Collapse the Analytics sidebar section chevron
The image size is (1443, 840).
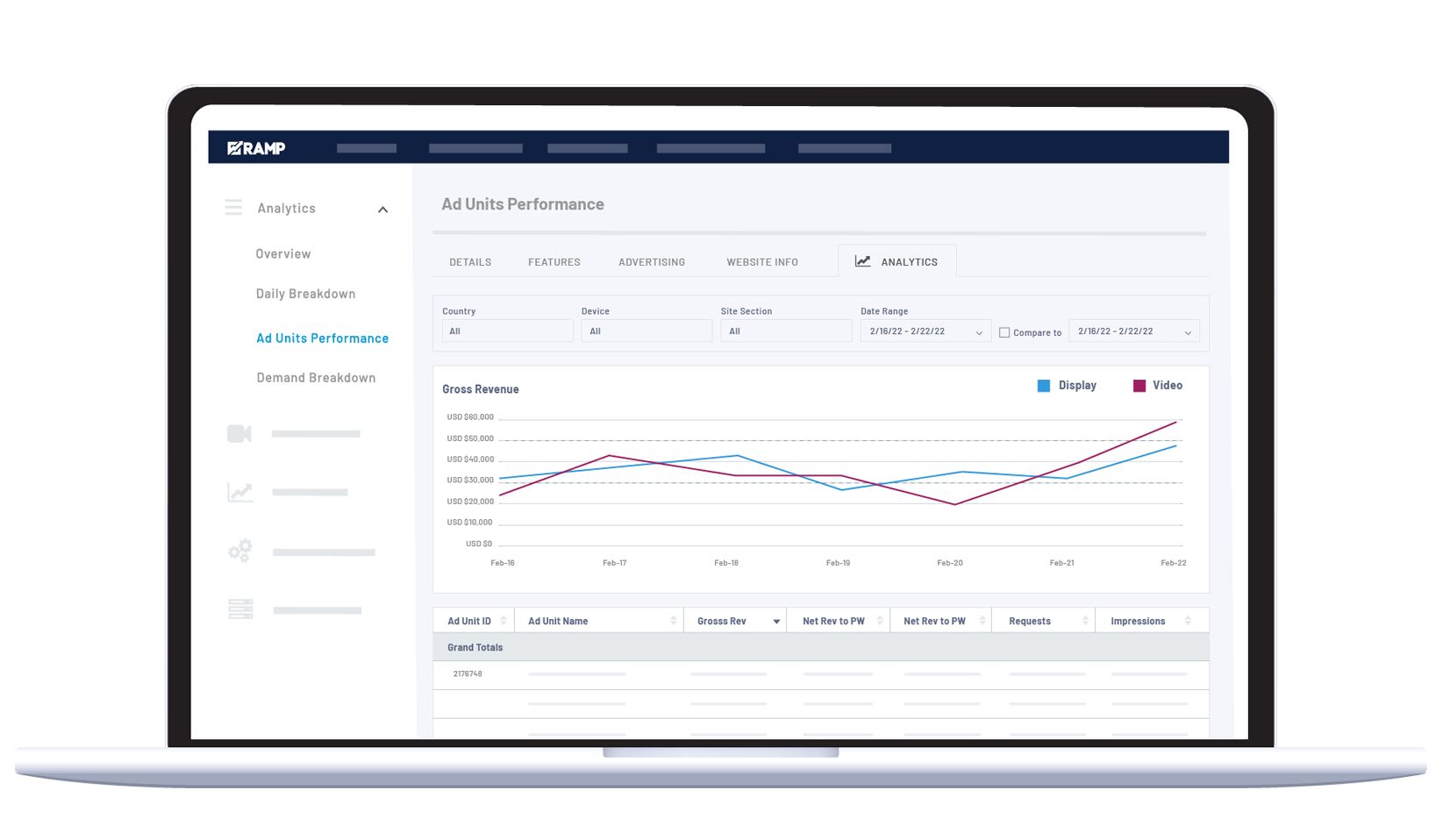[x=382, y=210]
